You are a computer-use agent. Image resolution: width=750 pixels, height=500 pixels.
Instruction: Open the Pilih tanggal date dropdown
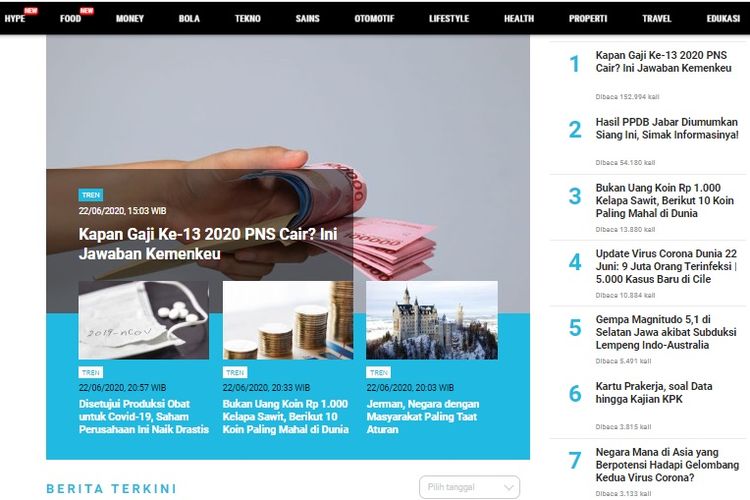click(469, 487)
